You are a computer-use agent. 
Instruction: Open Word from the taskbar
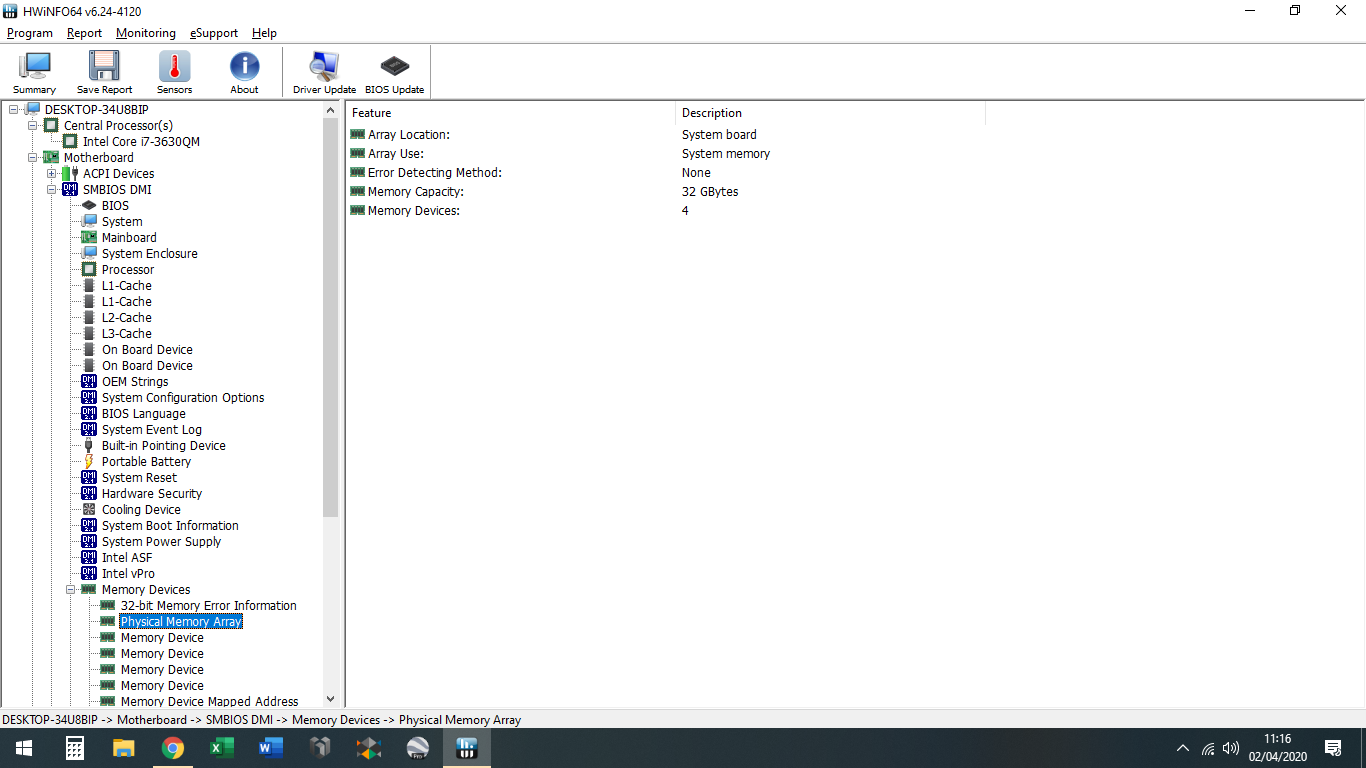pos(271,748)
